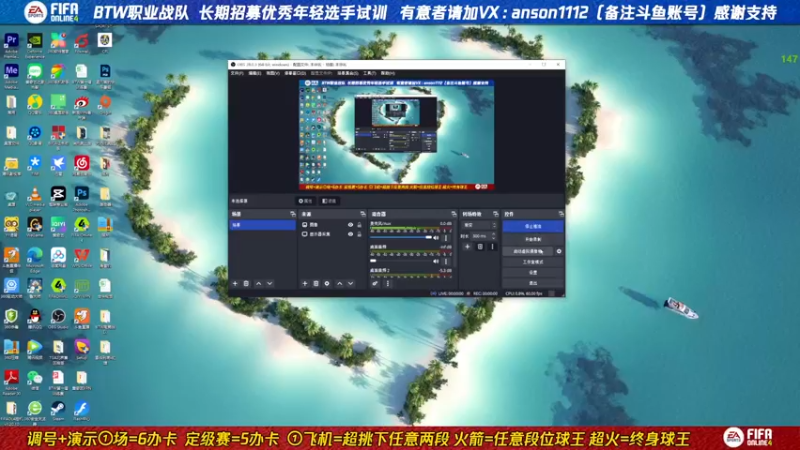The width and height of the screenshot is (800, 450).
Task: Remove selected source using sources trash icon
Action: tap(316, 283)
